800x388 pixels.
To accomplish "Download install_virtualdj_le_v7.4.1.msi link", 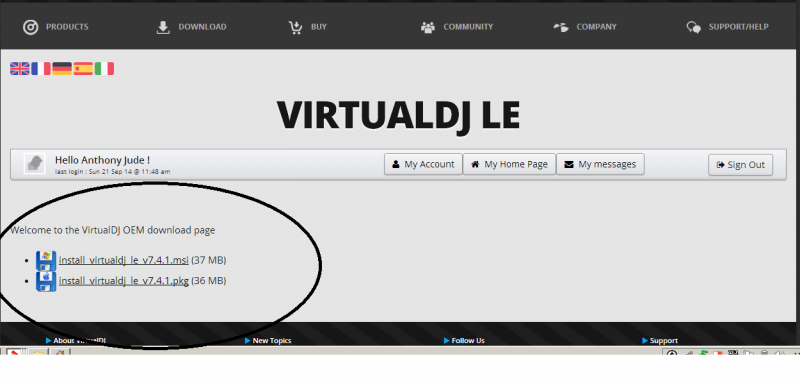I will click(123, 260).
